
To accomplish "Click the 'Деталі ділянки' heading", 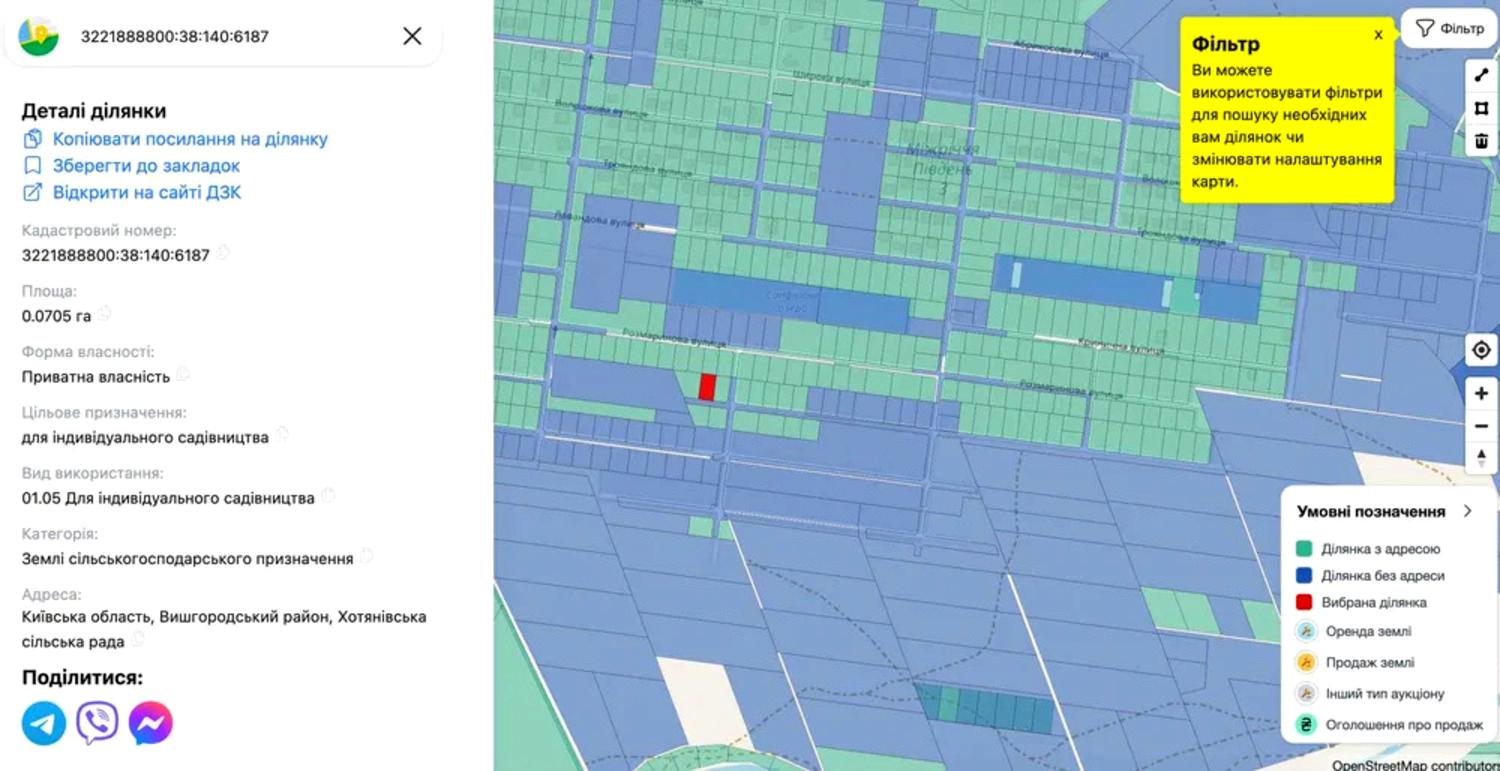I will [94, 111].
